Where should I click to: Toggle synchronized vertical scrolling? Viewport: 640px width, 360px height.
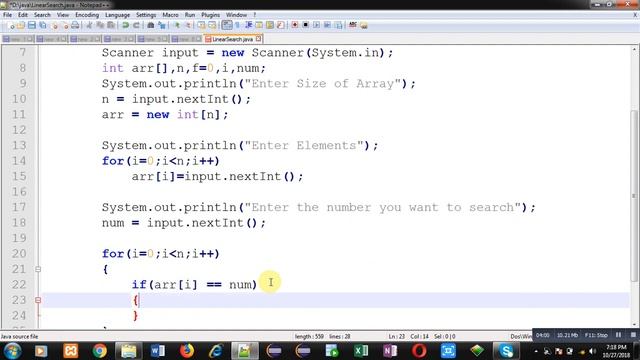(201, 25)
